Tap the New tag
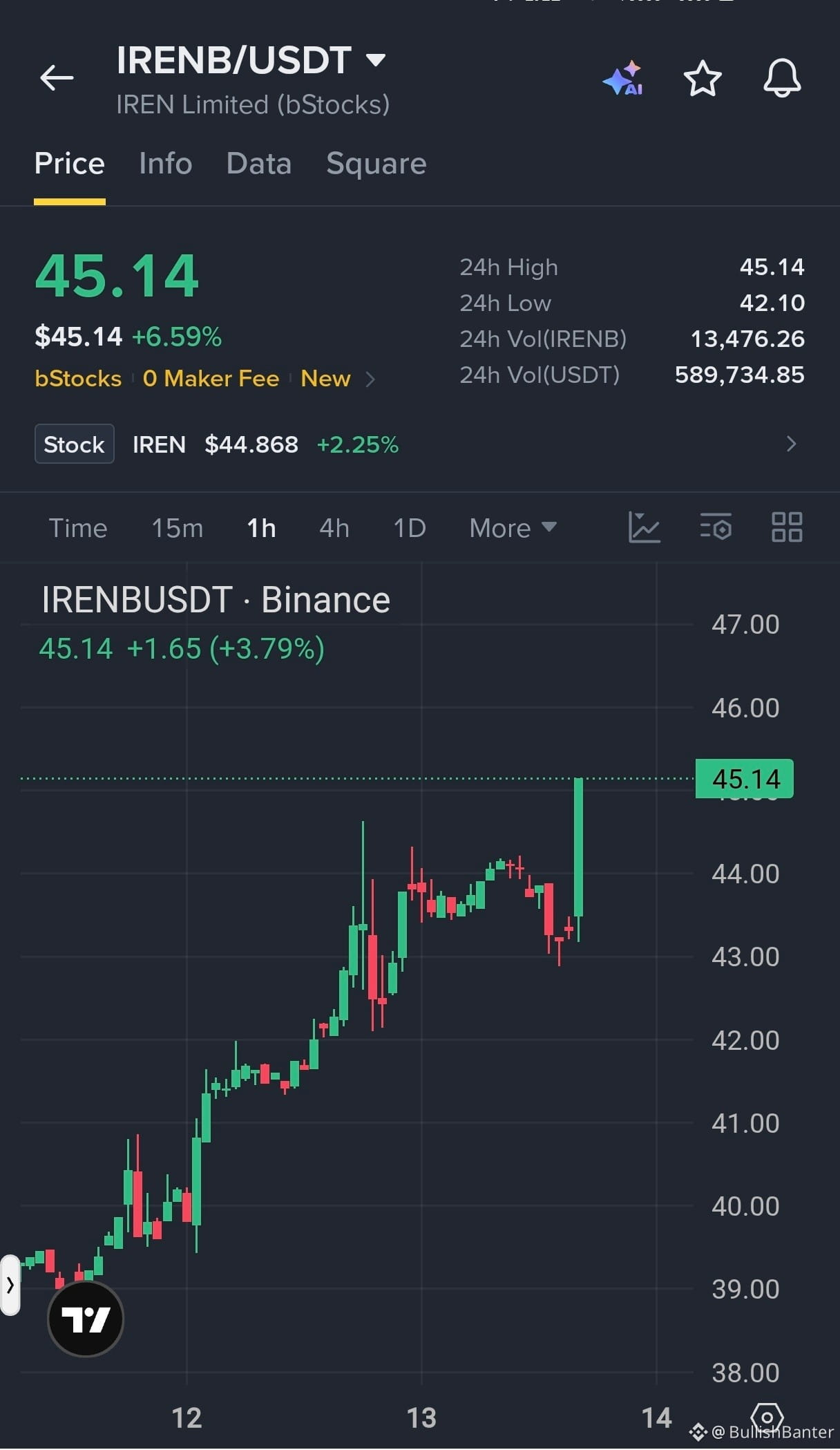The image size is (840, 1450). point(325,379)
